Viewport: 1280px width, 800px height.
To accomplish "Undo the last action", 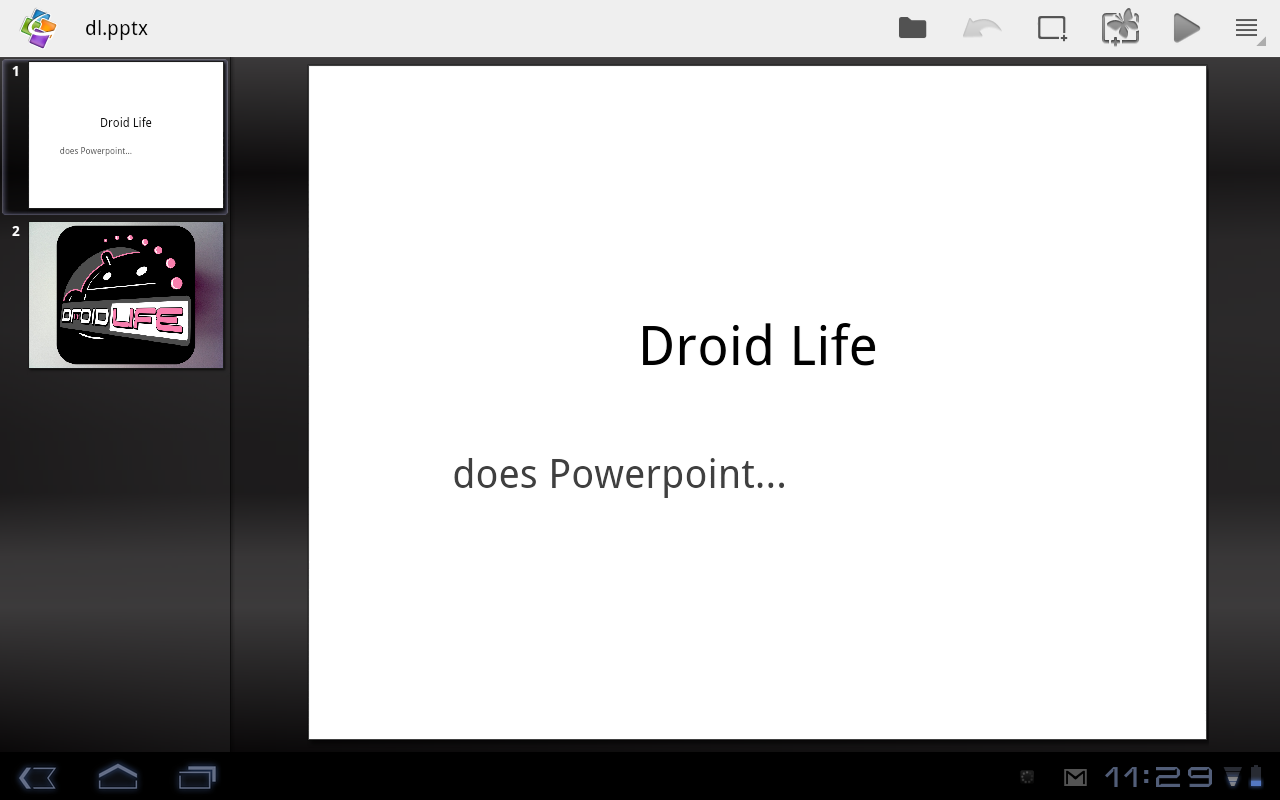I will (x=981, y=28).
